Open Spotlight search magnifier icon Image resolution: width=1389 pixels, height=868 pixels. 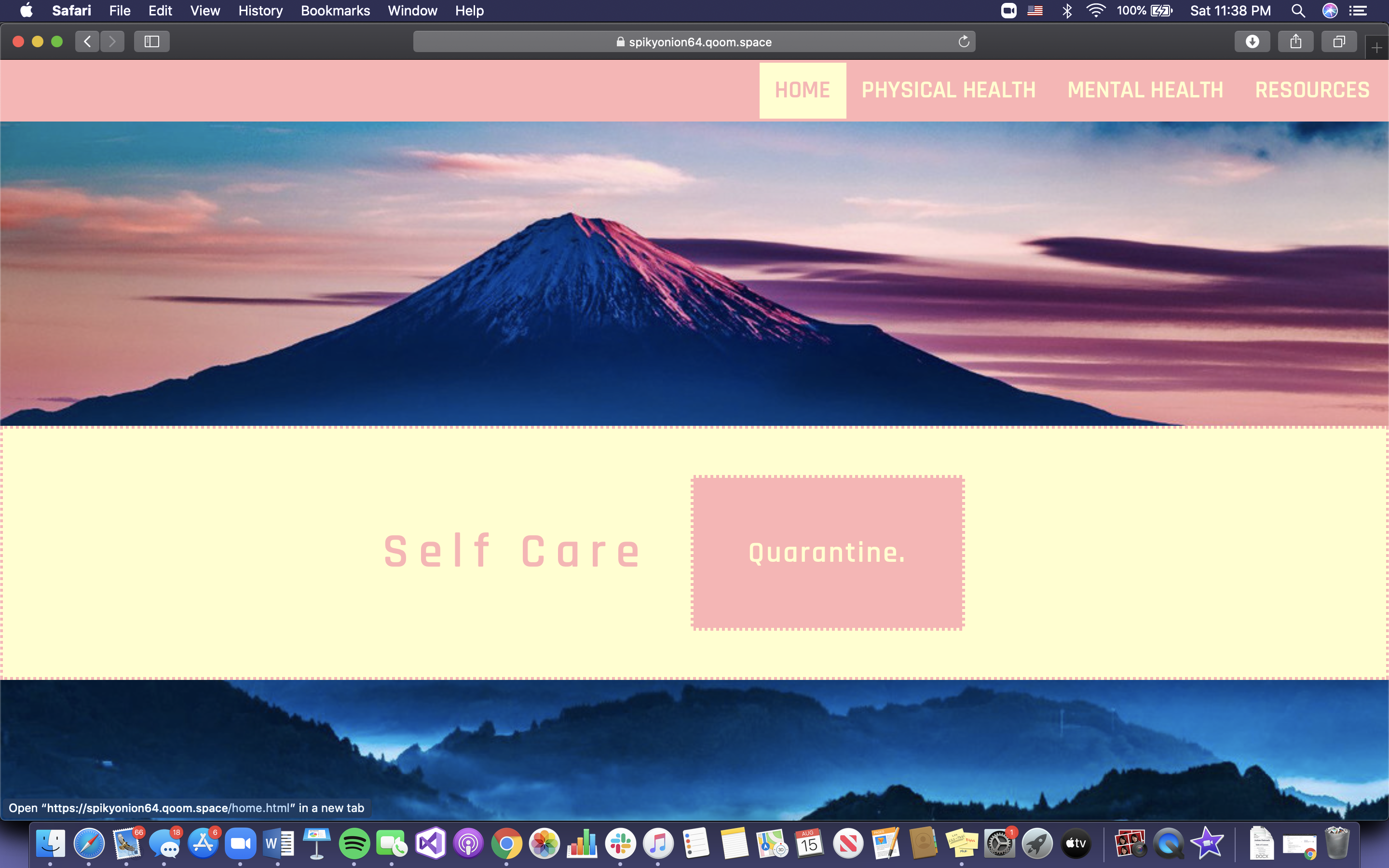coord(1298,10)
